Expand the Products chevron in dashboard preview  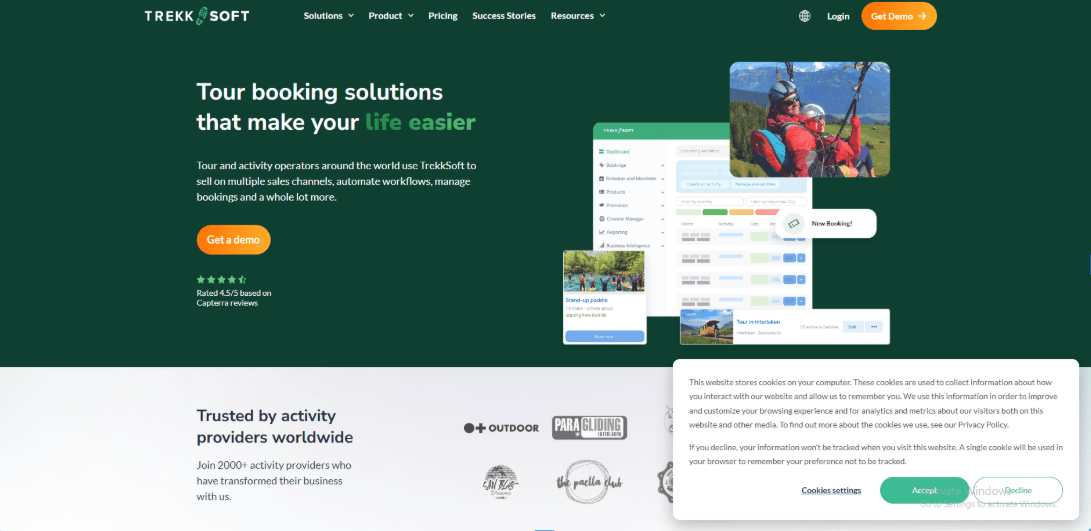(662, 192)
